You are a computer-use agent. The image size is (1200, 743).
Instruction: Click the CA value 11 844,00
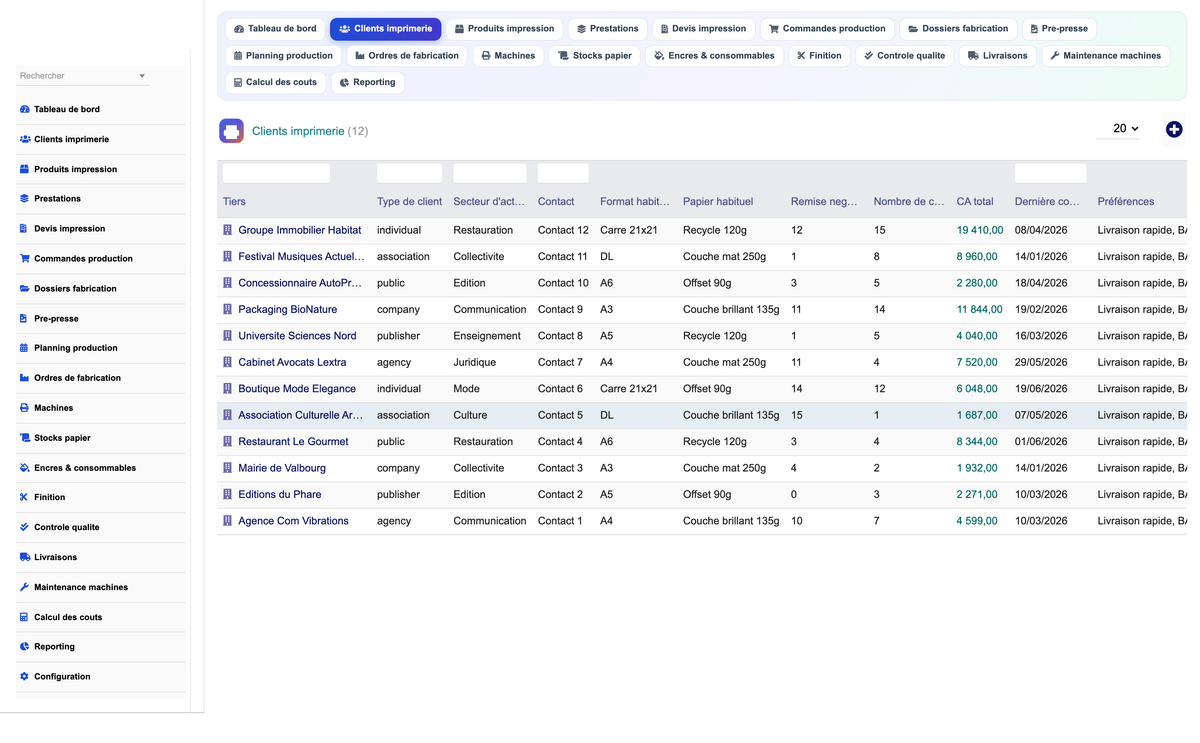click(979, 310)
